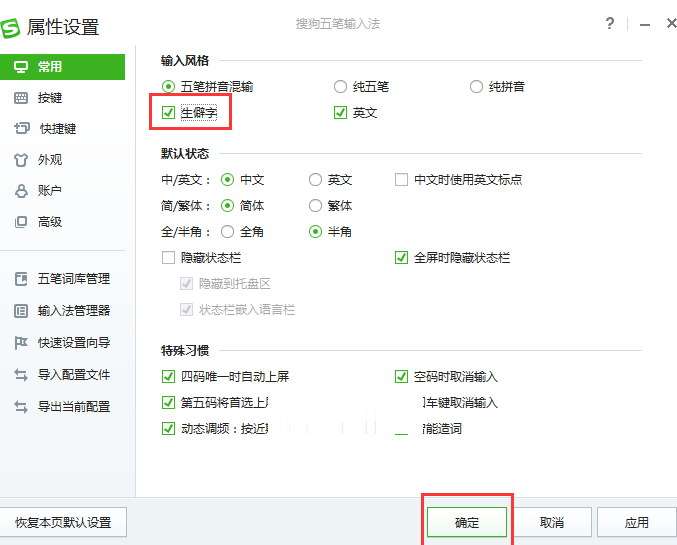
Task: Minimize the settings window
Action: (x=645, y=25)
